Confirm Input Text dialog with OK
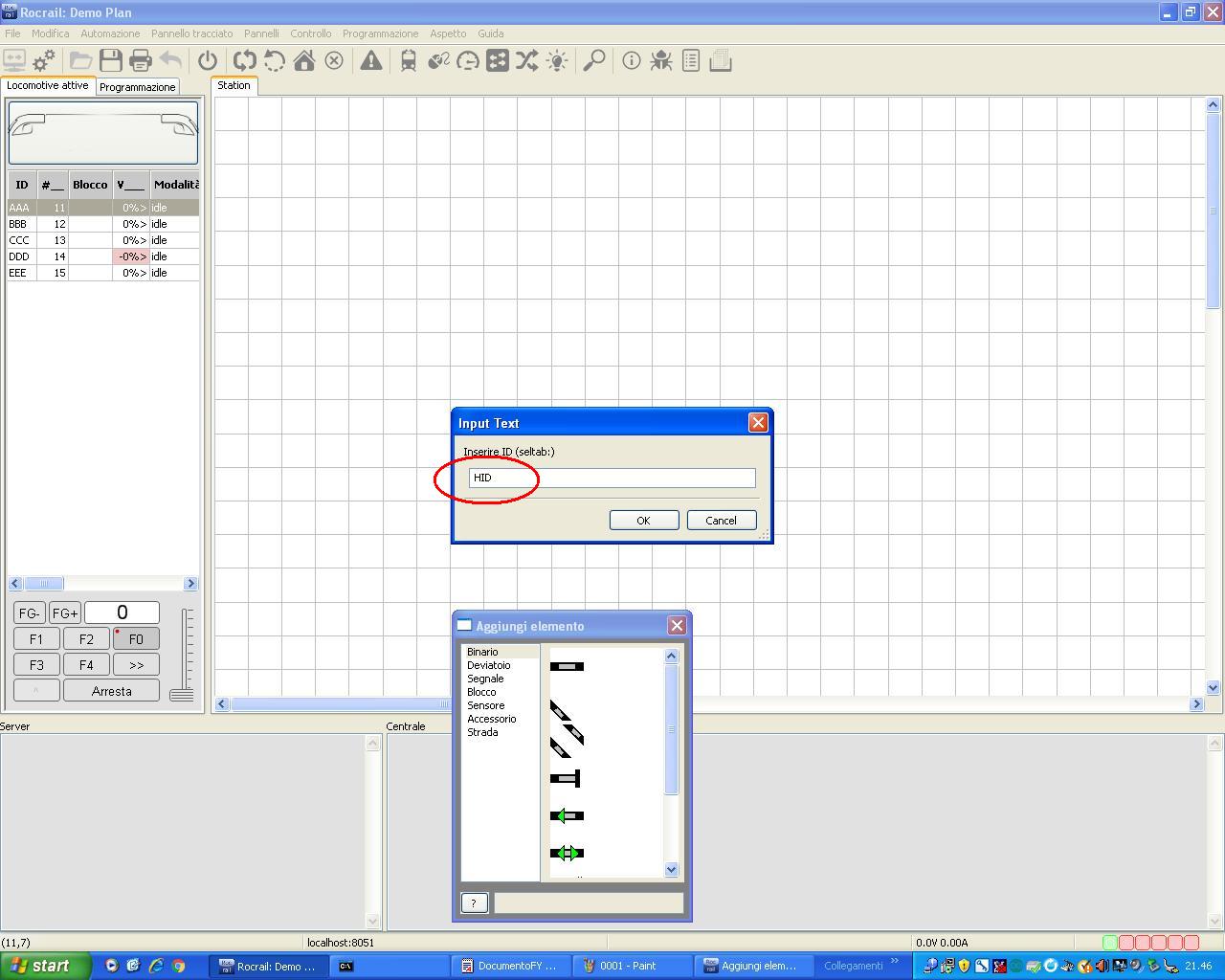Viewport: 1225px width, 980px height. coord(644,521)
